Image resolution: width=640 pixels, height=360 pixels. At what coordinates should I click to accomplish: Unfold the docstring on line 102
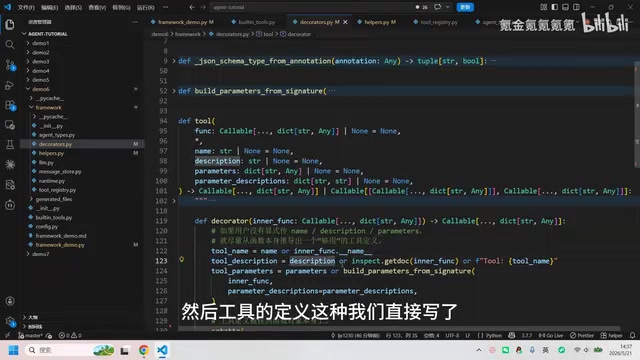174,201
